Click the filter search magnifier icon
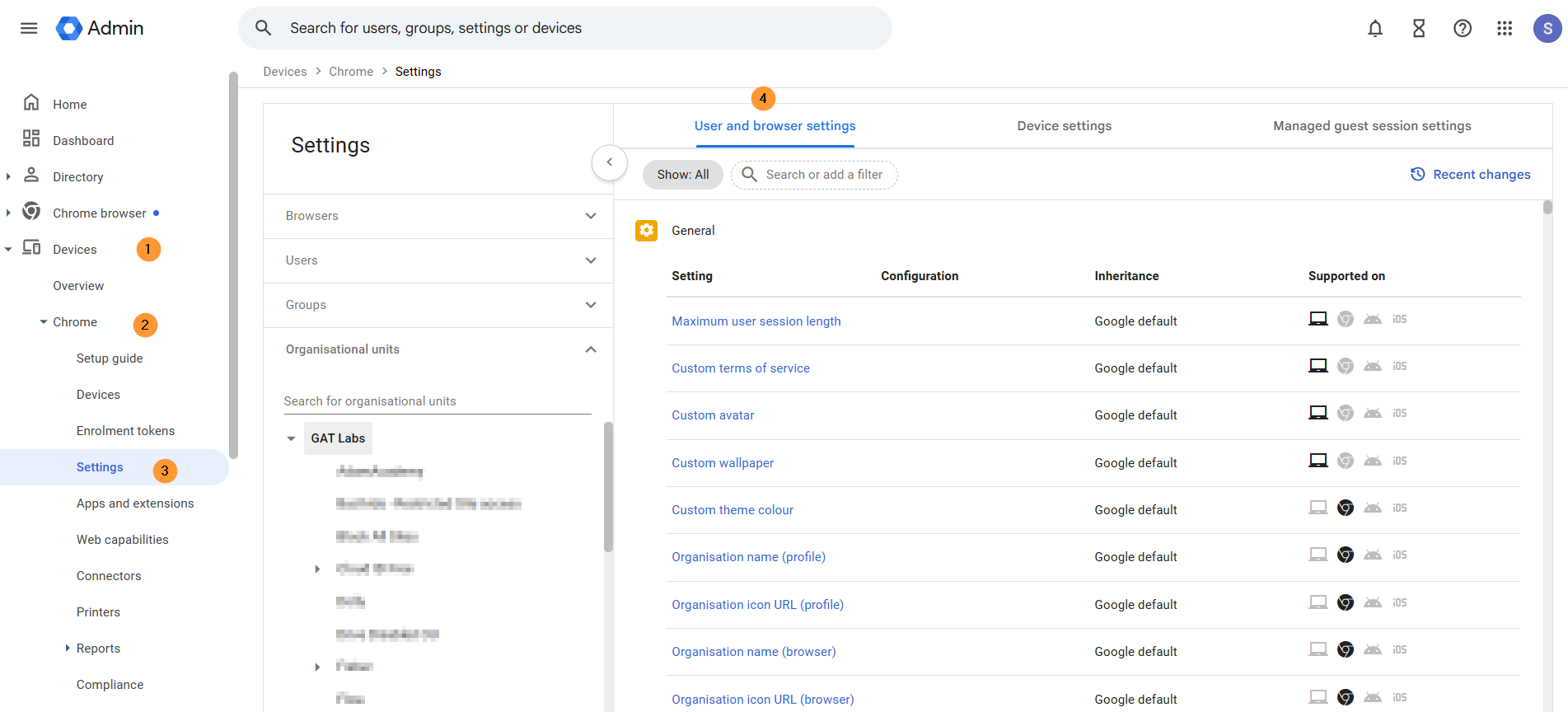 coord(749,174)
